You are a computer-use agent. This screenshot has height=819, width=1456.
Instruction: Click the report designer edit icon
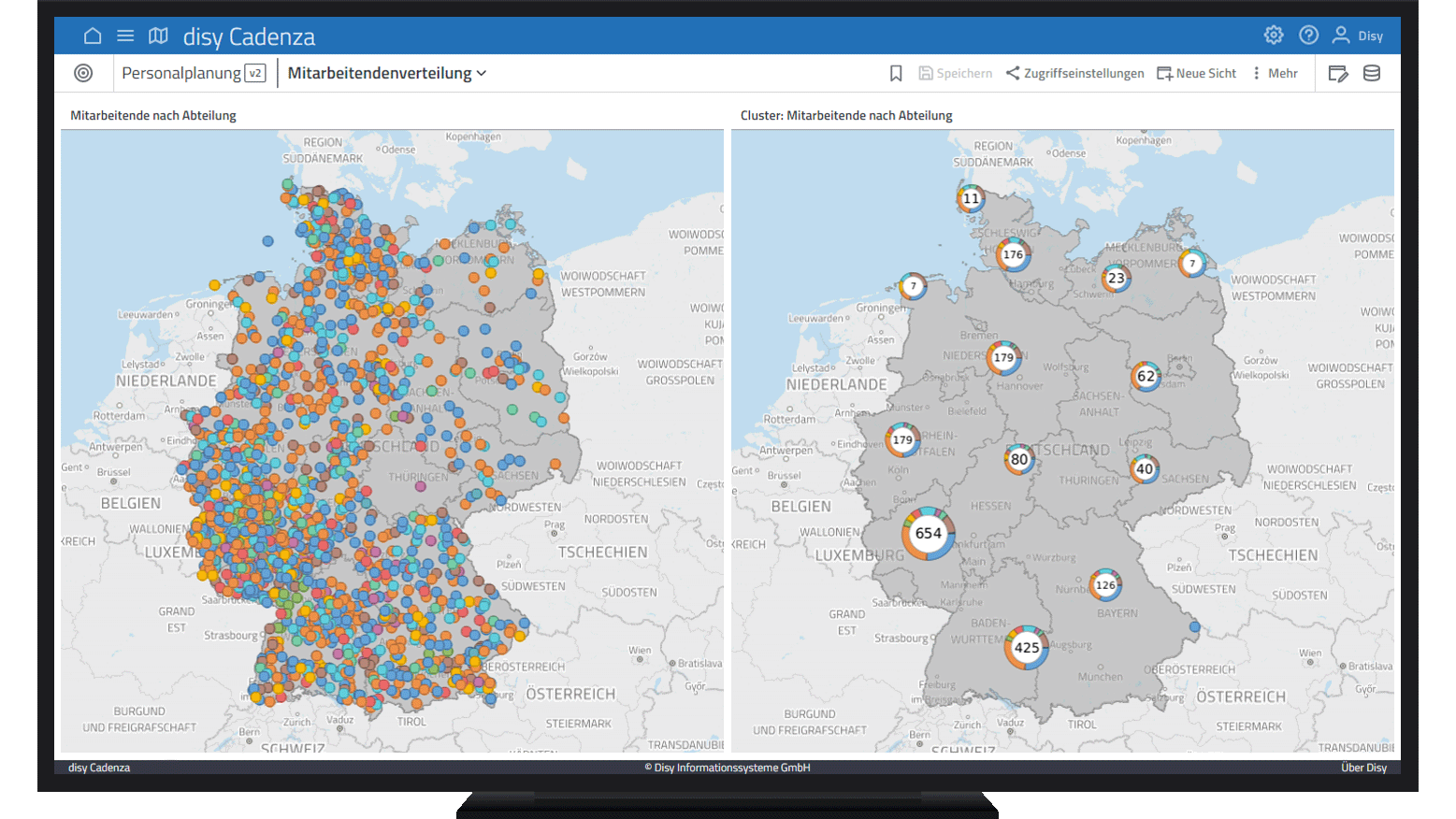[1337, 73]
